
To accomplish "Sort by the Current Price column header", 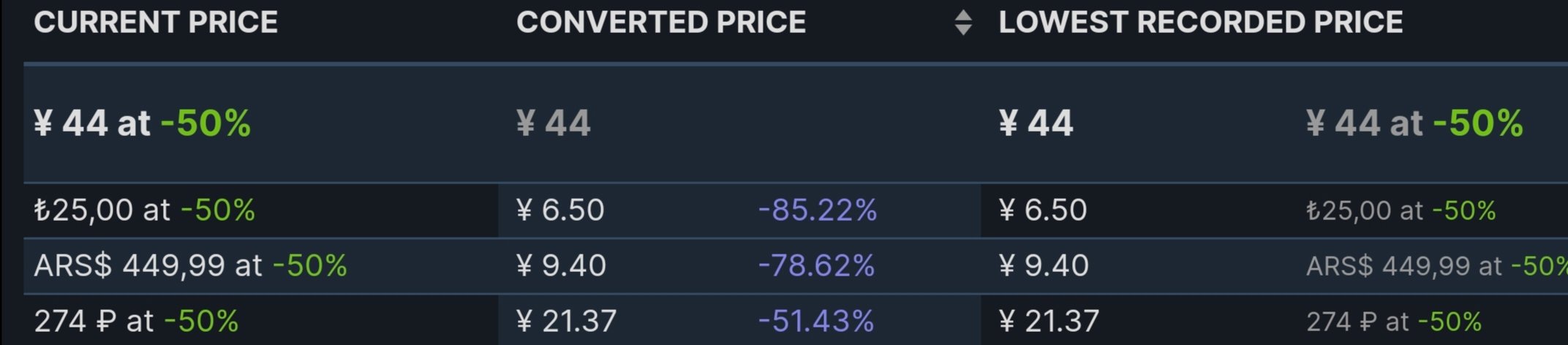I will pyautogui.click(x=156, y=23).
